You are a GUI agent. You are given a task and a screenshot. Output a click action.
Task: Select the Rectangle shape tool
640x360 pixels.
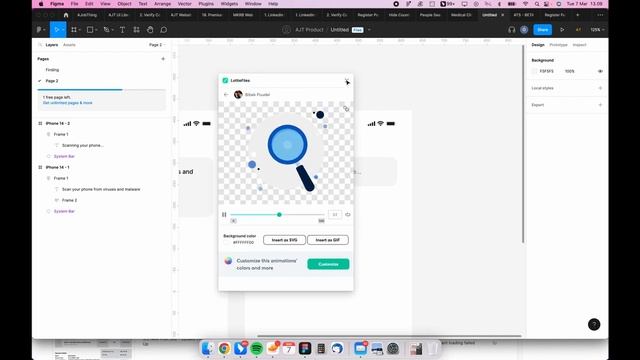coord(90,30)
